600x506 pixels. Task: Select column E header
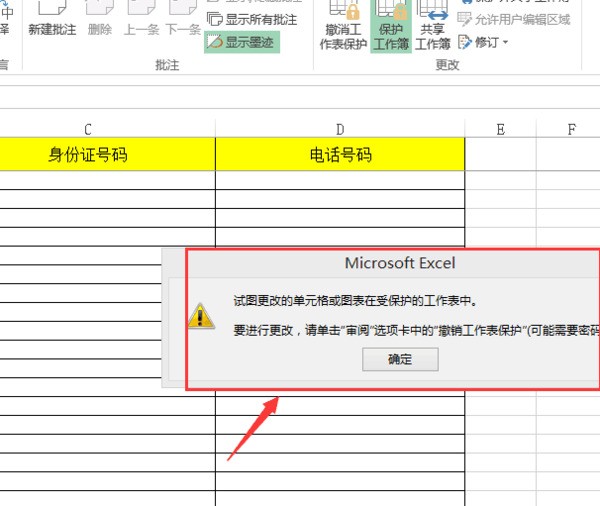click(x=500, y=129)
